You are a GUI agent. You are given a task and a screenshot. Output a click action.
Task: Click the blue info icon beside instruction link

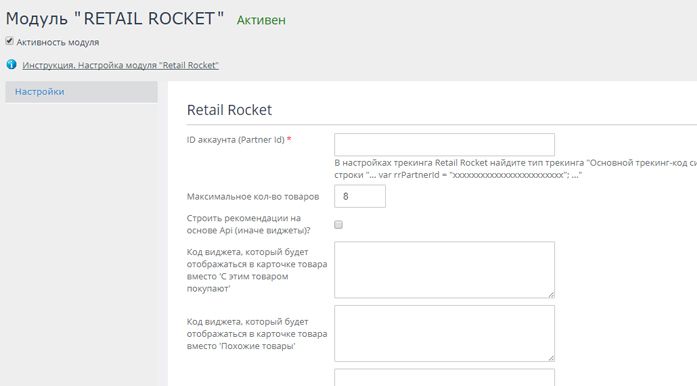pyautogui.click(x=11, y=64)
